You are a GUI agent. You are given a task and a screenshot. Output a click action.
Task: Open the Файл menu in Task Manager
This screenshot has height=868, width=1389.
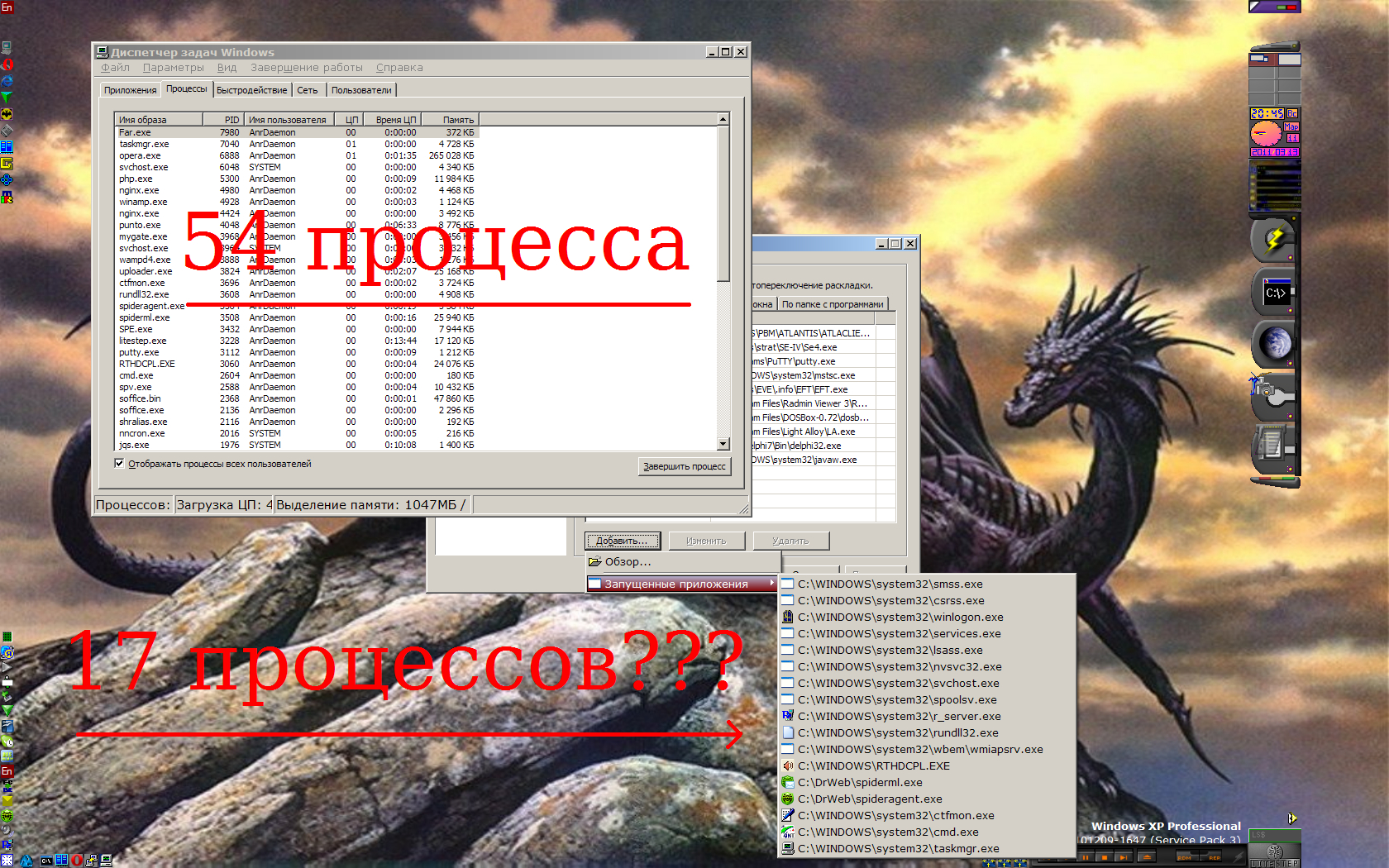point(115,68)
